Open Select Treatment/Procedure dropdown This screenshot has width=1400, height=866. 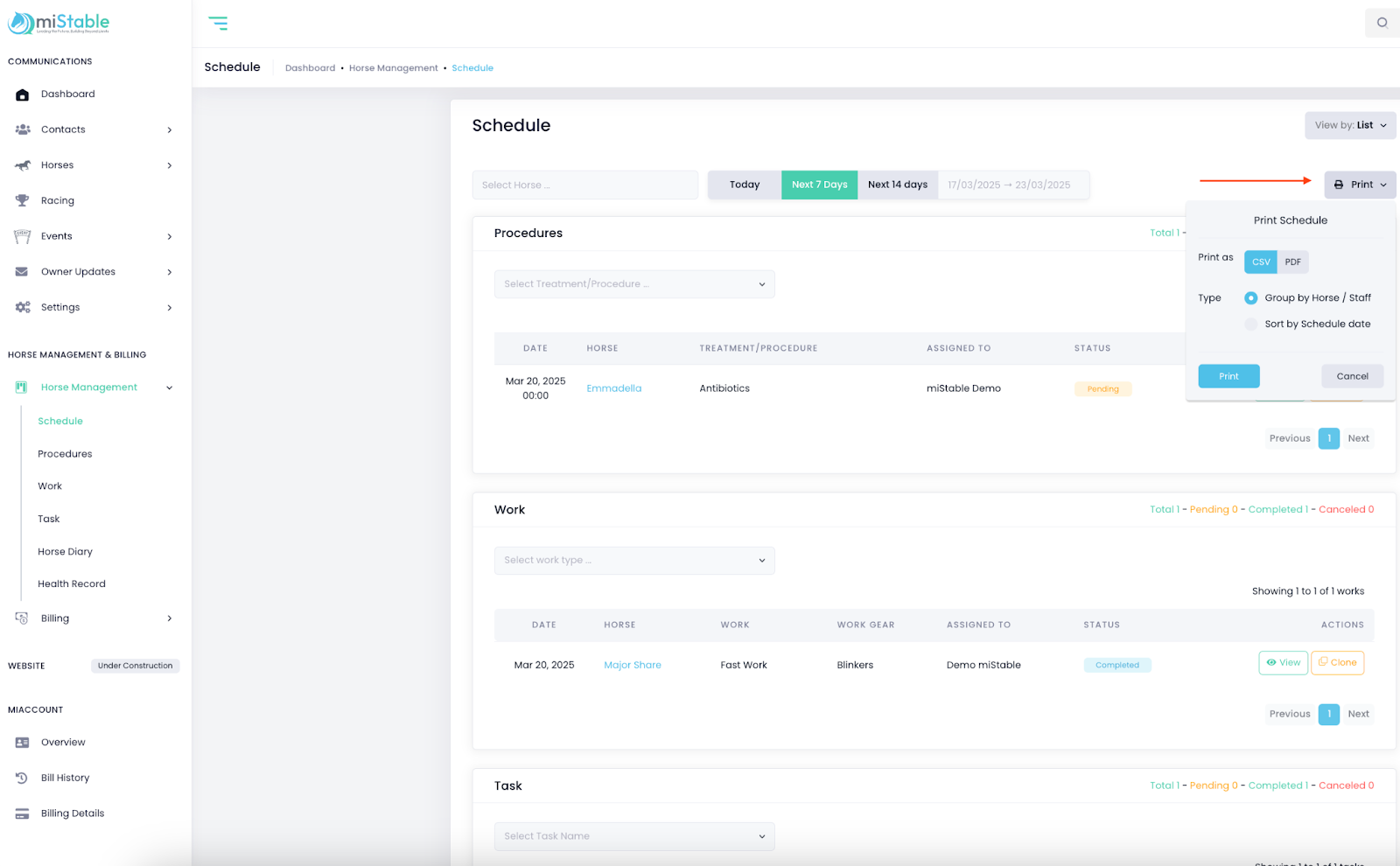(633, 284)
